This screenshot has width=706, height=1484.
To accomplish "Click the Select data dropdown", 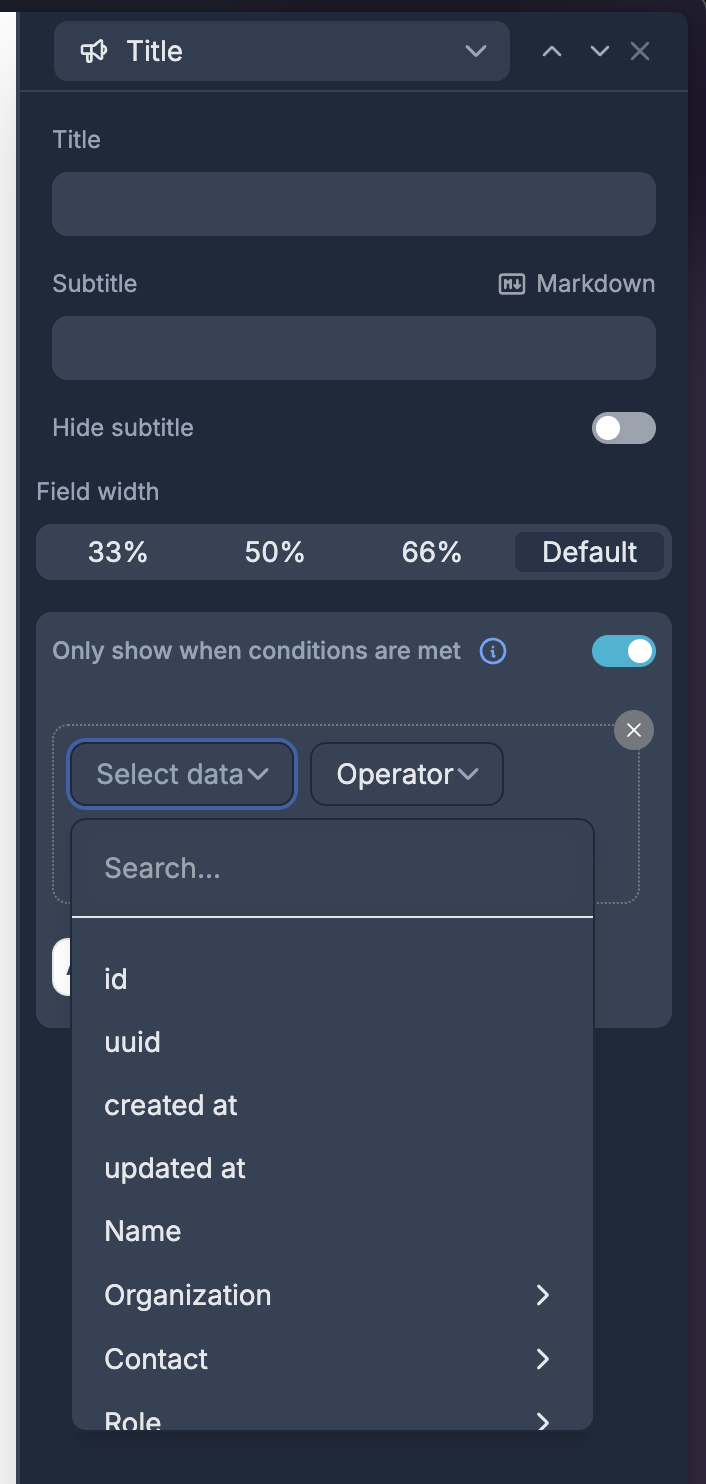I will pyautogui.click(x=182, y=774).
